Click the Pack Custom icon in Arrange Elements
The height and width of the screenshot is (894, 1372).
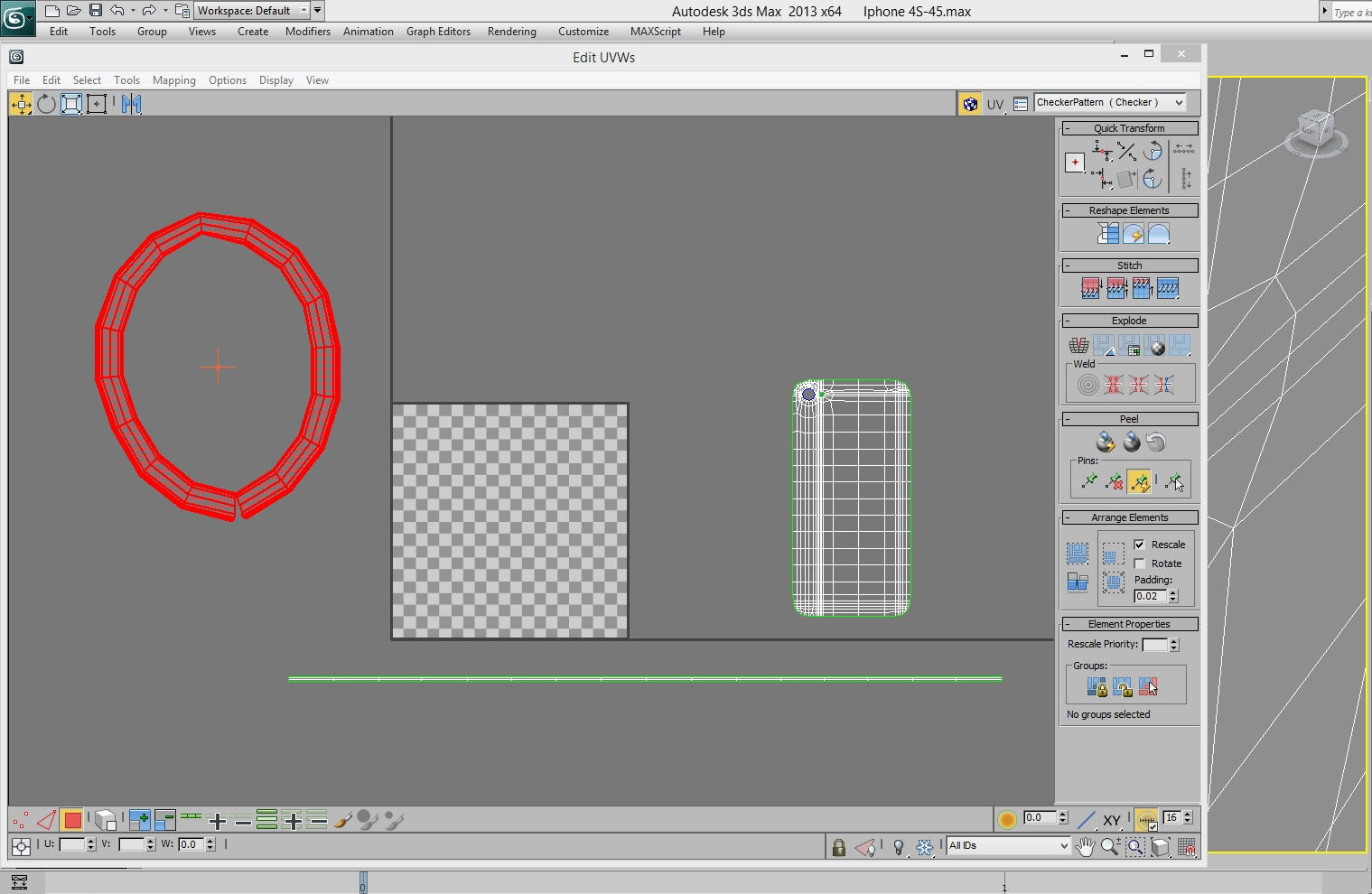1078,554
